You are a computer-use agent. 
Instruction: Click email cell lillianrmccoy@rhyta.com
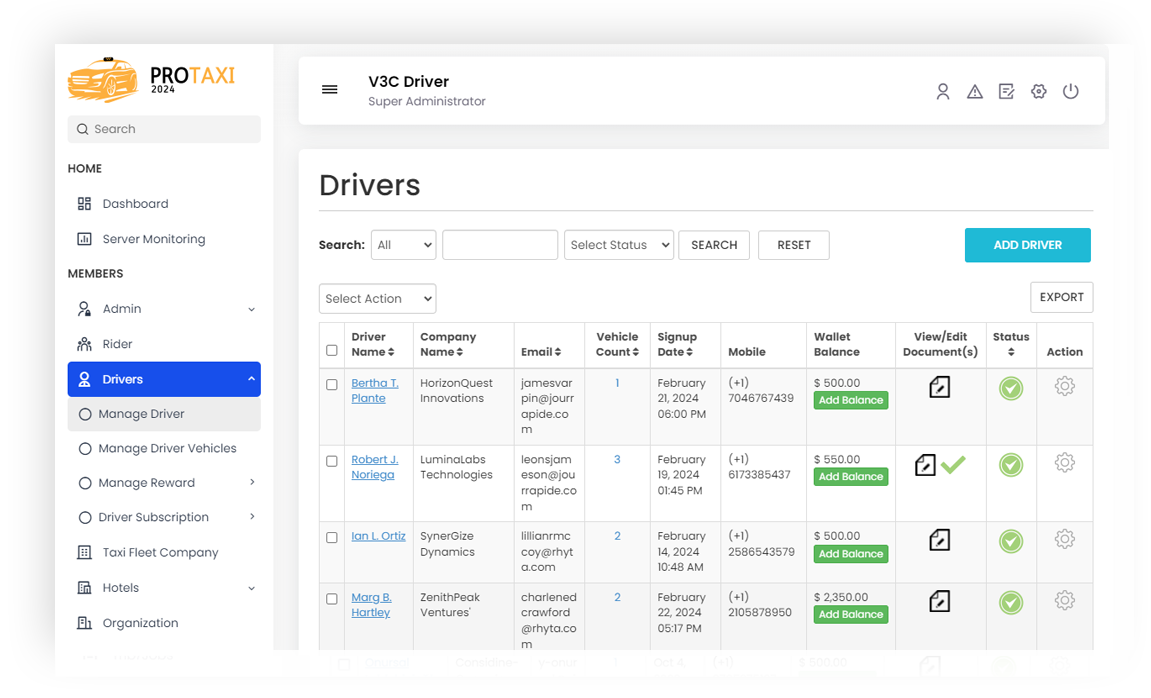point(548,552)
